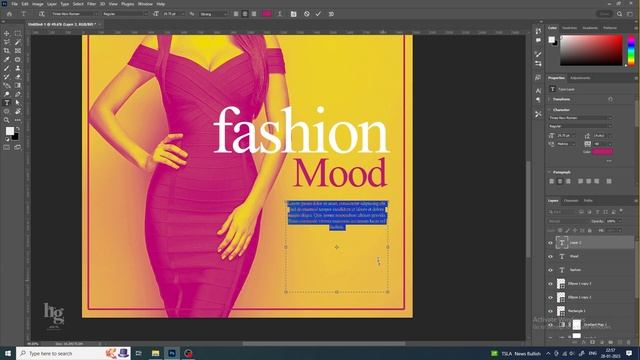Toggle lock transparent pixels in Layers panel
This screenshot has width=640, height=360.
[560, 231]
